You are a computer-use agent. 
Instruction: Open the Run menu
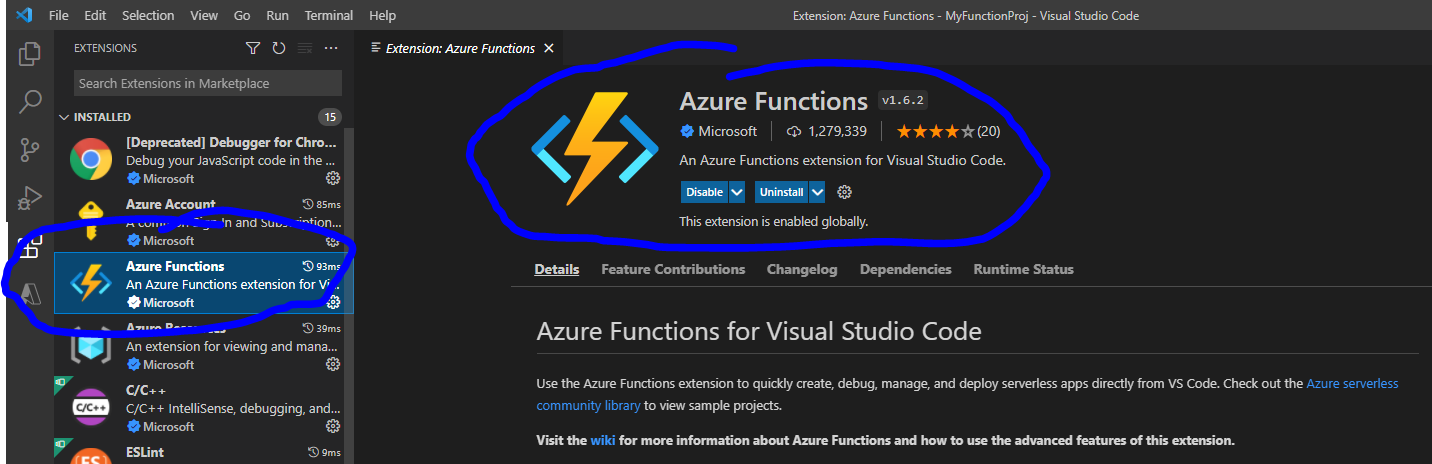[x=277, y=15]
